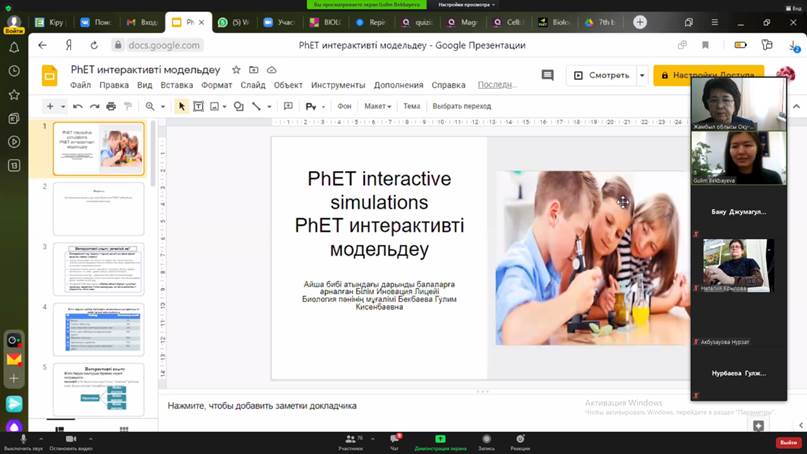
Task: Click the Фон background button
Action: click(344, 106)
